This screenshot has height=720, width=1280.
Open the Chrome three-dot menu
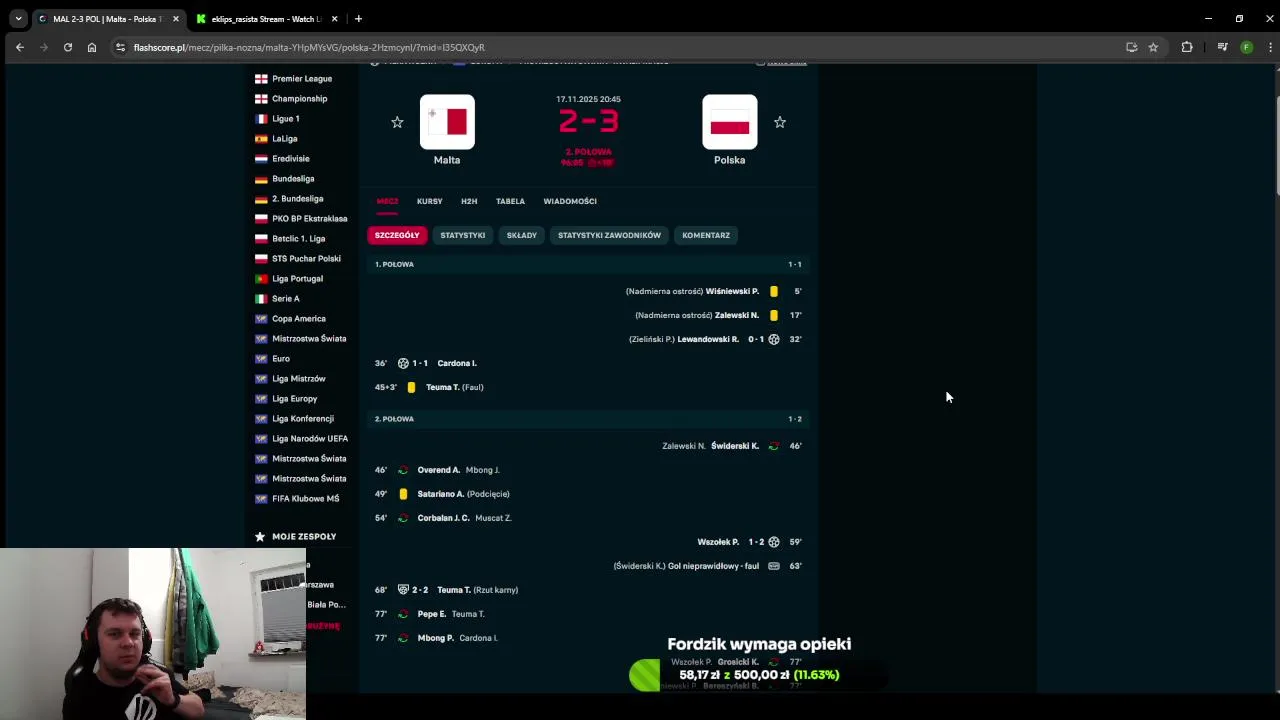point(1270,47)
